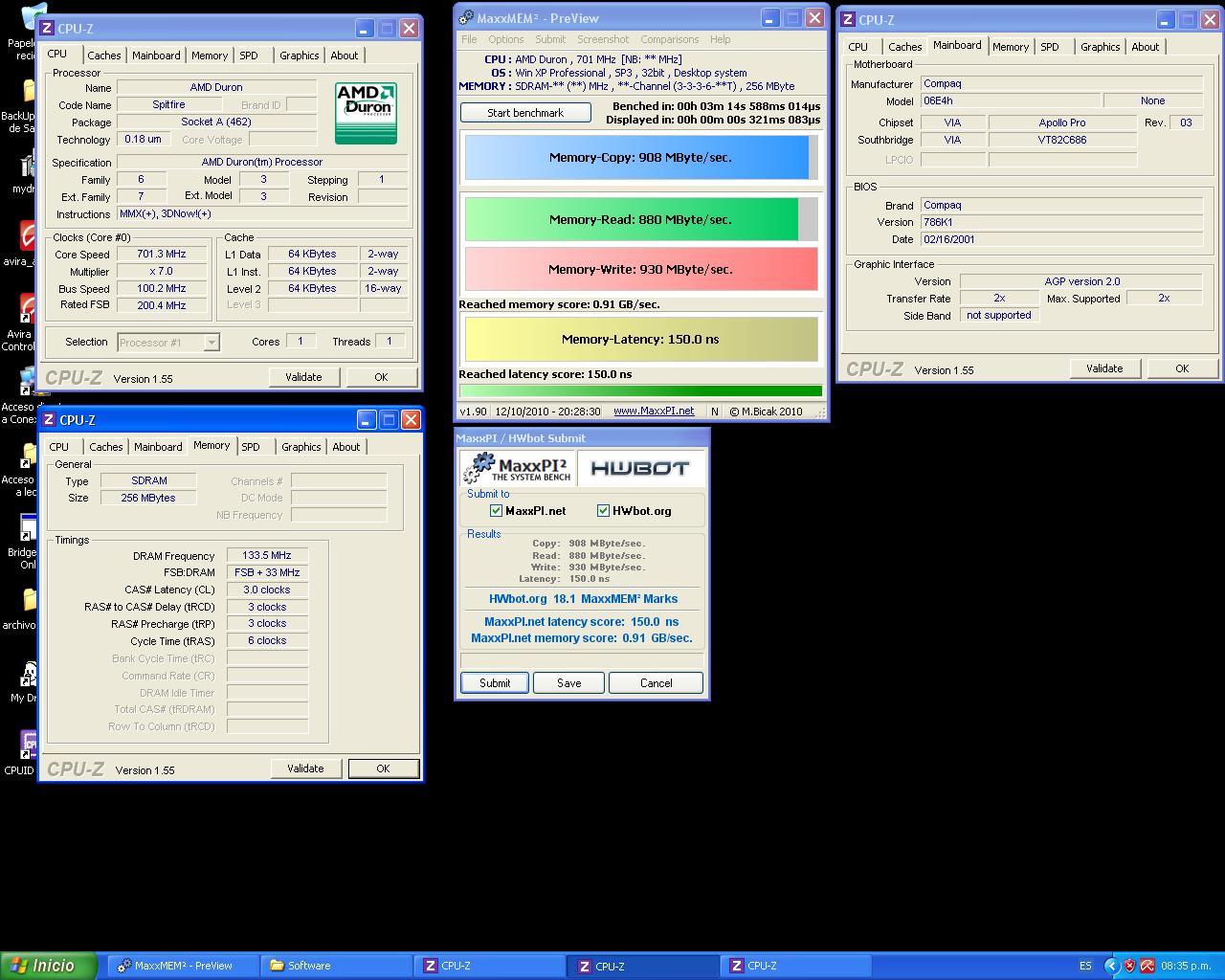Screen dimensions: 1225x980
Task: Click Submit in the HWbot Submit dialog
Action: (495, 683)
